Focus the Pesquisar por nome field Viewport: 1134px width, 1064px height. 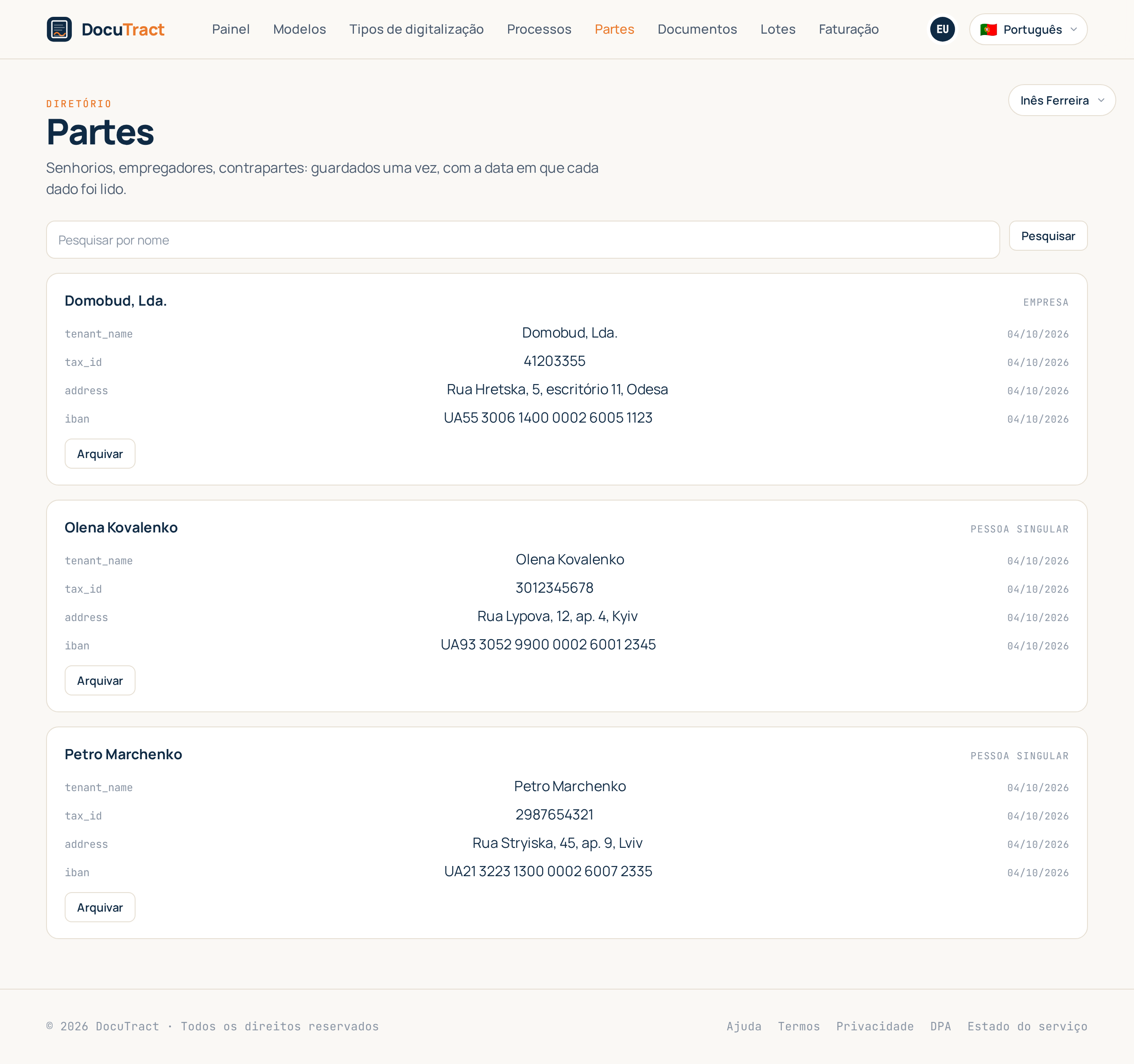click(523, 240)
